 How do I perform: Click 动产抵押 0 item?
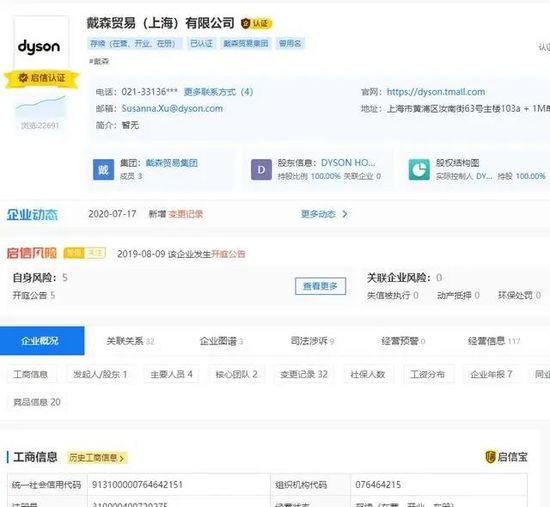click(x=458, y=295)
